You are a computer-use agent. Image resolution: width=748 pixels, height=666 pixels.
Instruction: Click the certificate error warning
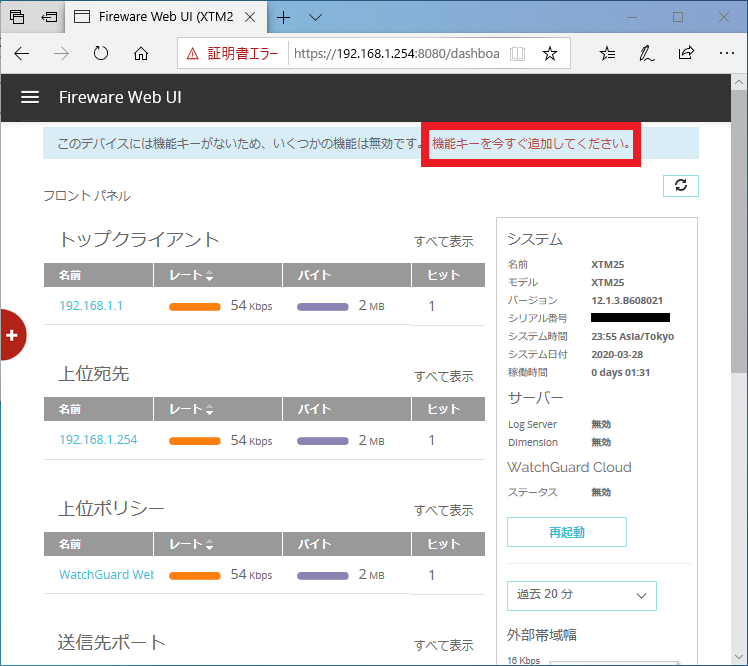pos(233,53)
